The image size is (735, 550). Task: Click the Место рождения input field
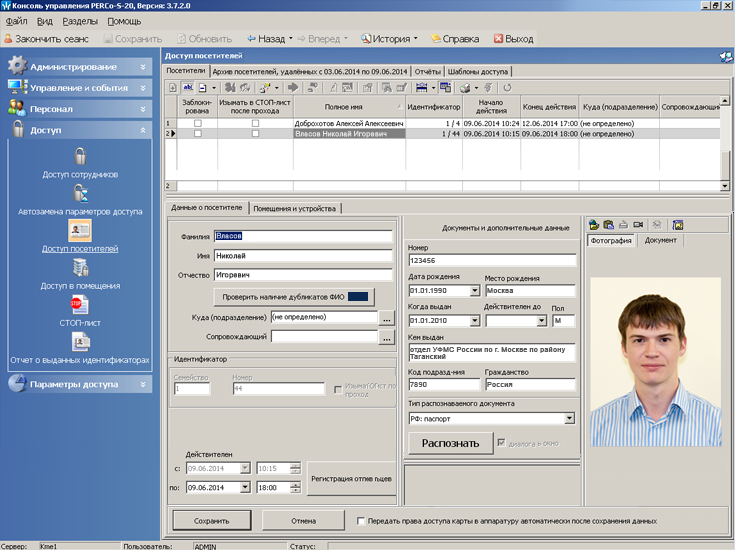530,291
